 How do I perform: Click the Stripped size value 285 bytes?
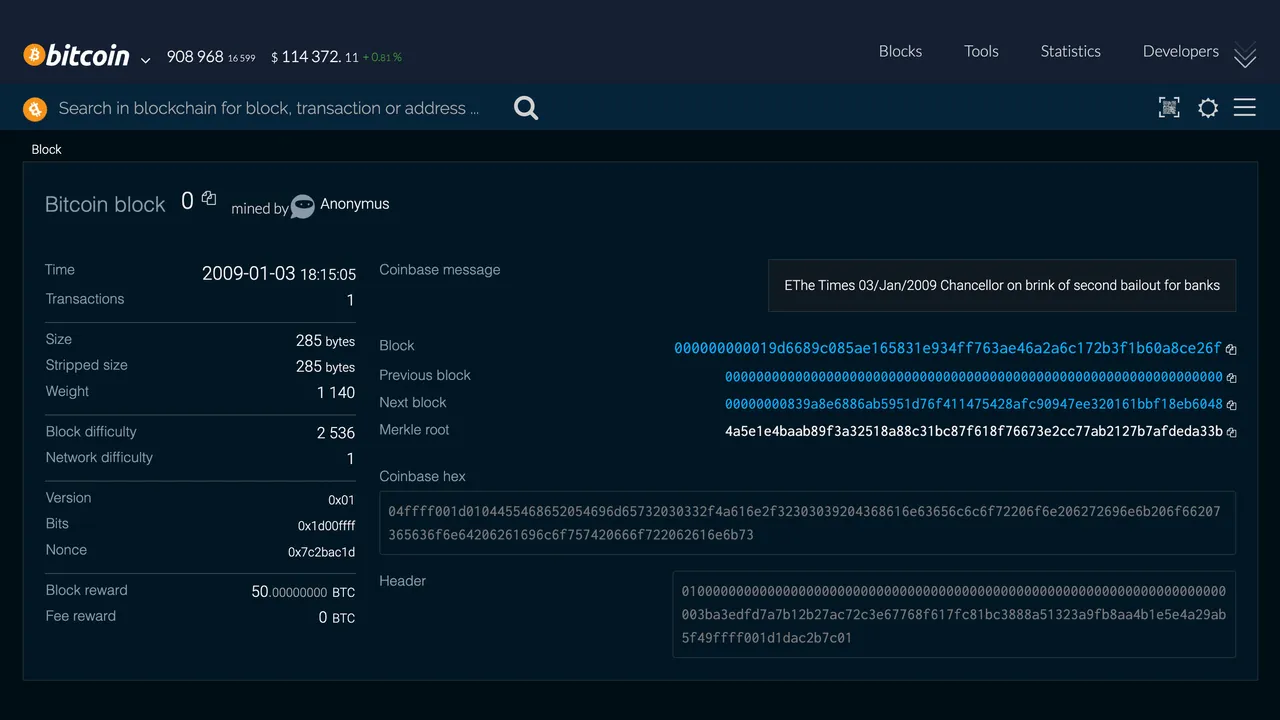[325, 366]
